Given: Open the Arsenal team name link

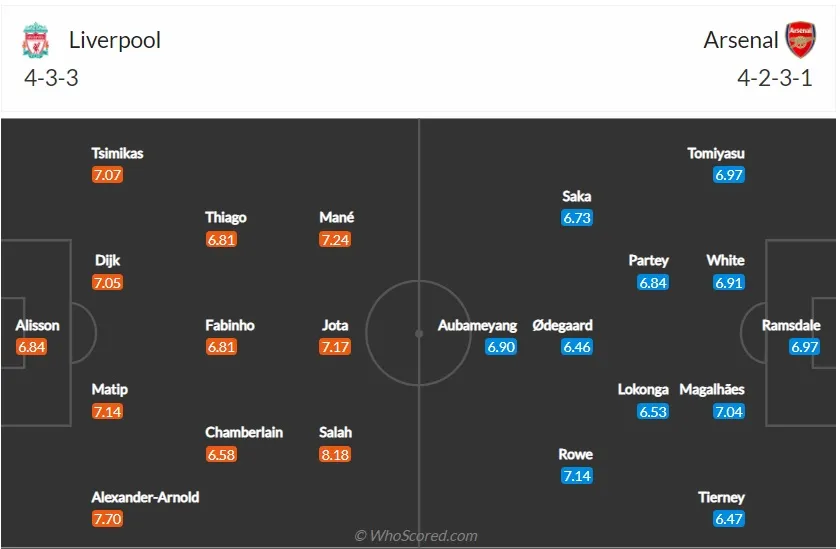Looking at the screenshot, I should [x=740, y=40].
